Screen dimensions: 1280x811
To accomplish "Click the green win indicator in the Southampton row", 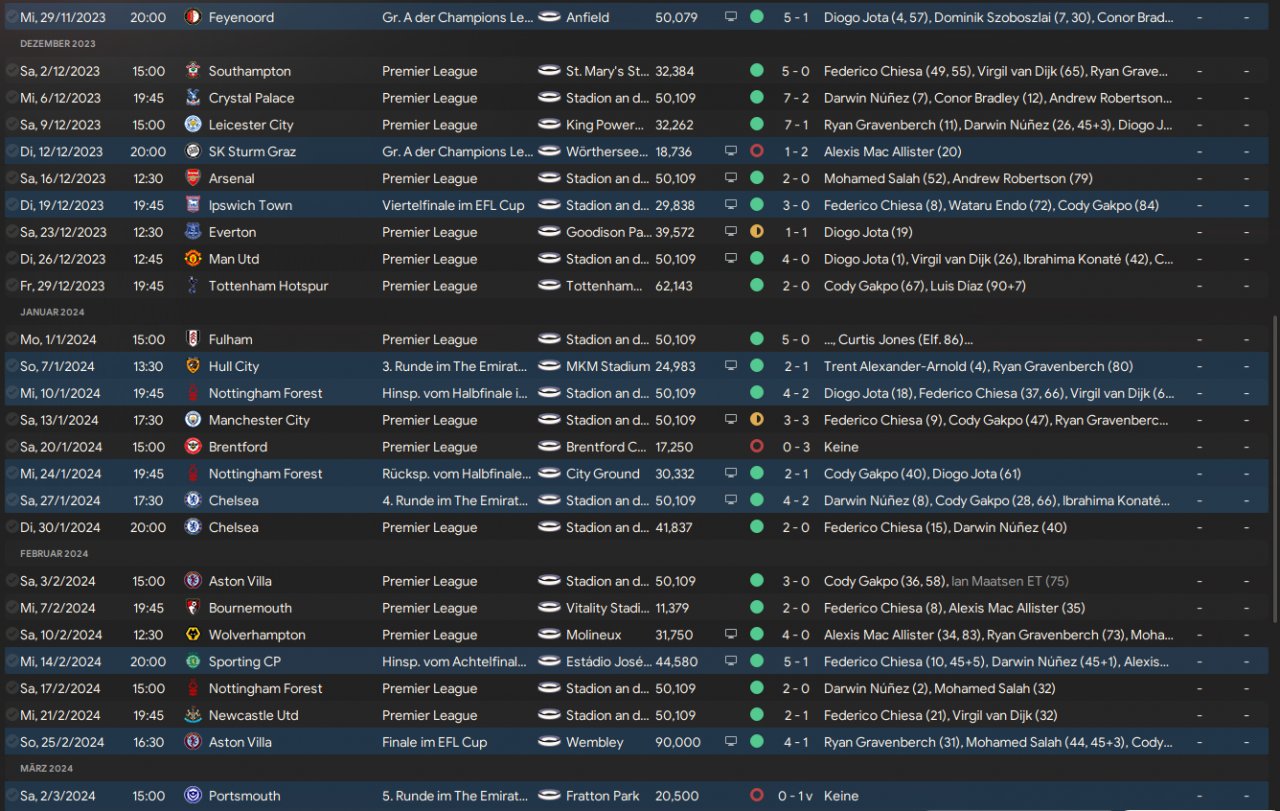I will (757, 71).
